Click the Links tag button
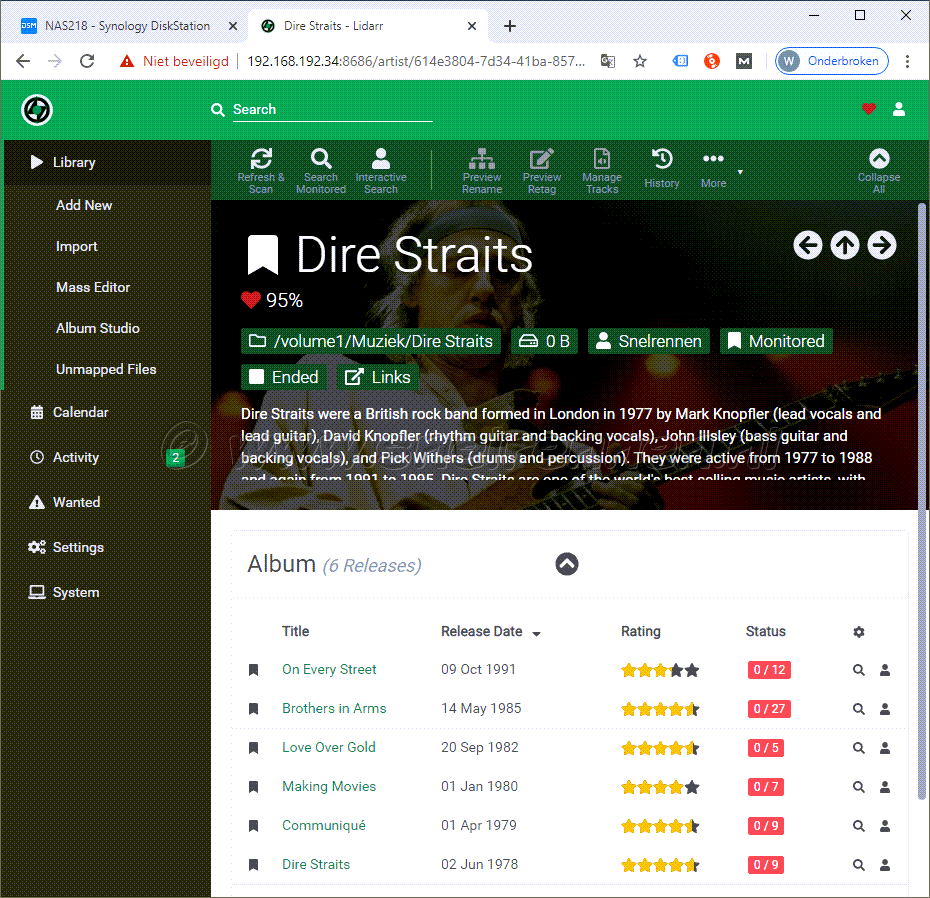The height and width of the screenshot is (898, 930). coord(378,377)
